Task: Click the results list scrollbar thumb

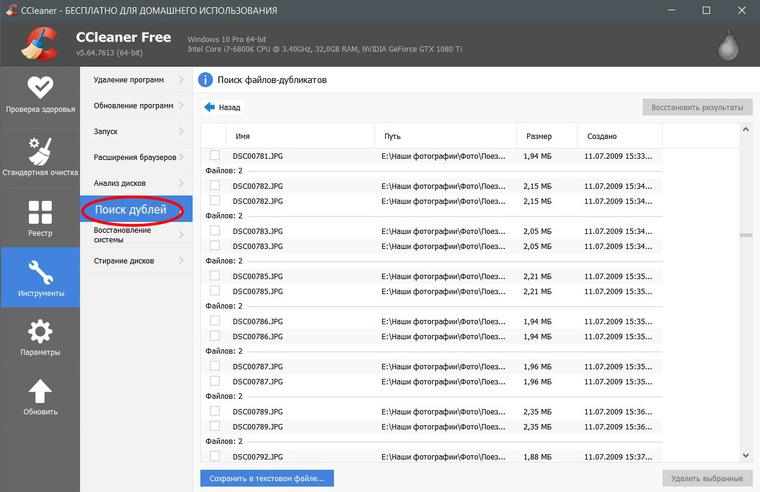Action: (745, 235)
